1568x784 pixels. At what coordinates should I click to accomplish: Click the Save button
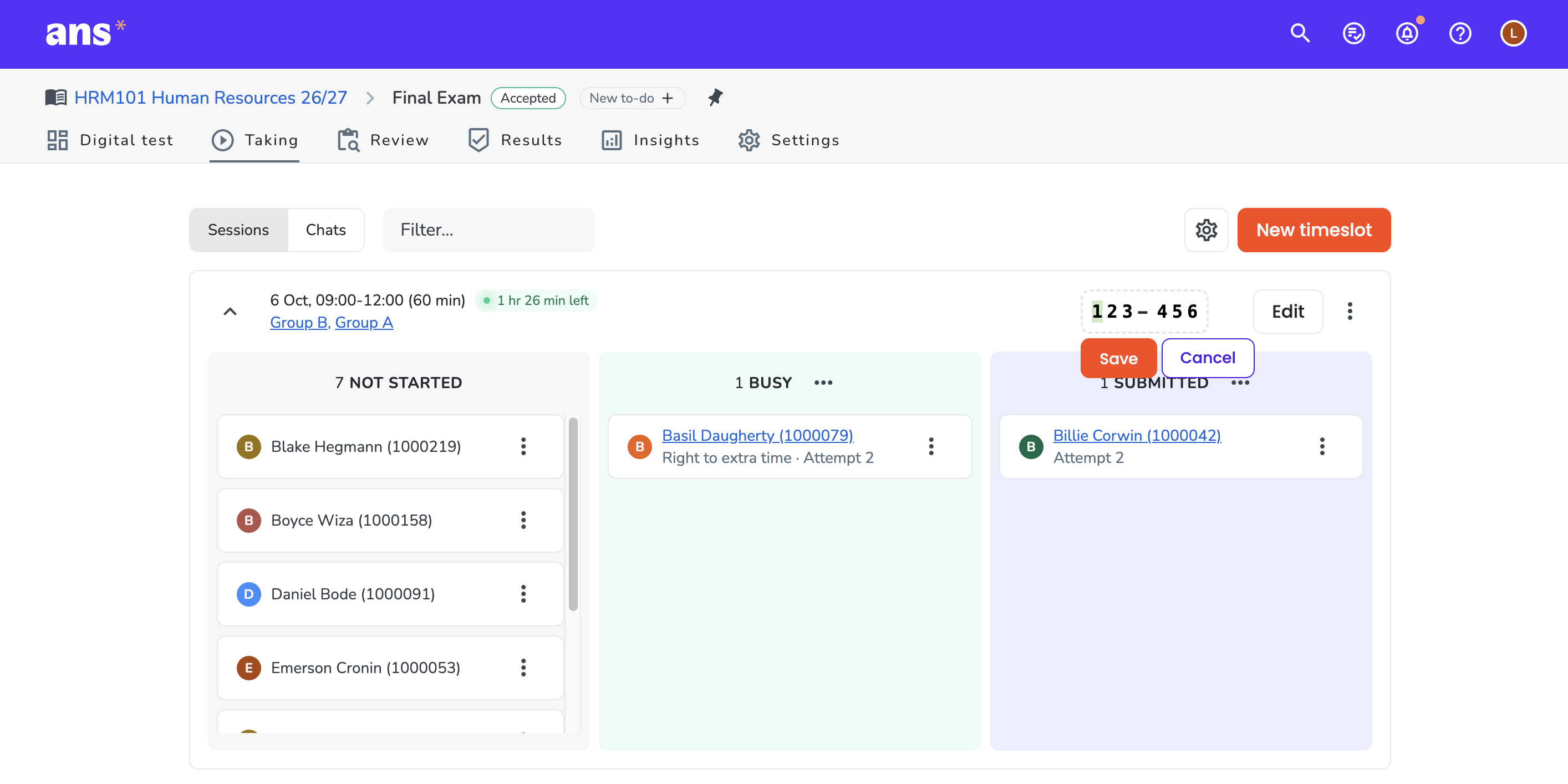coord(1118,358)
